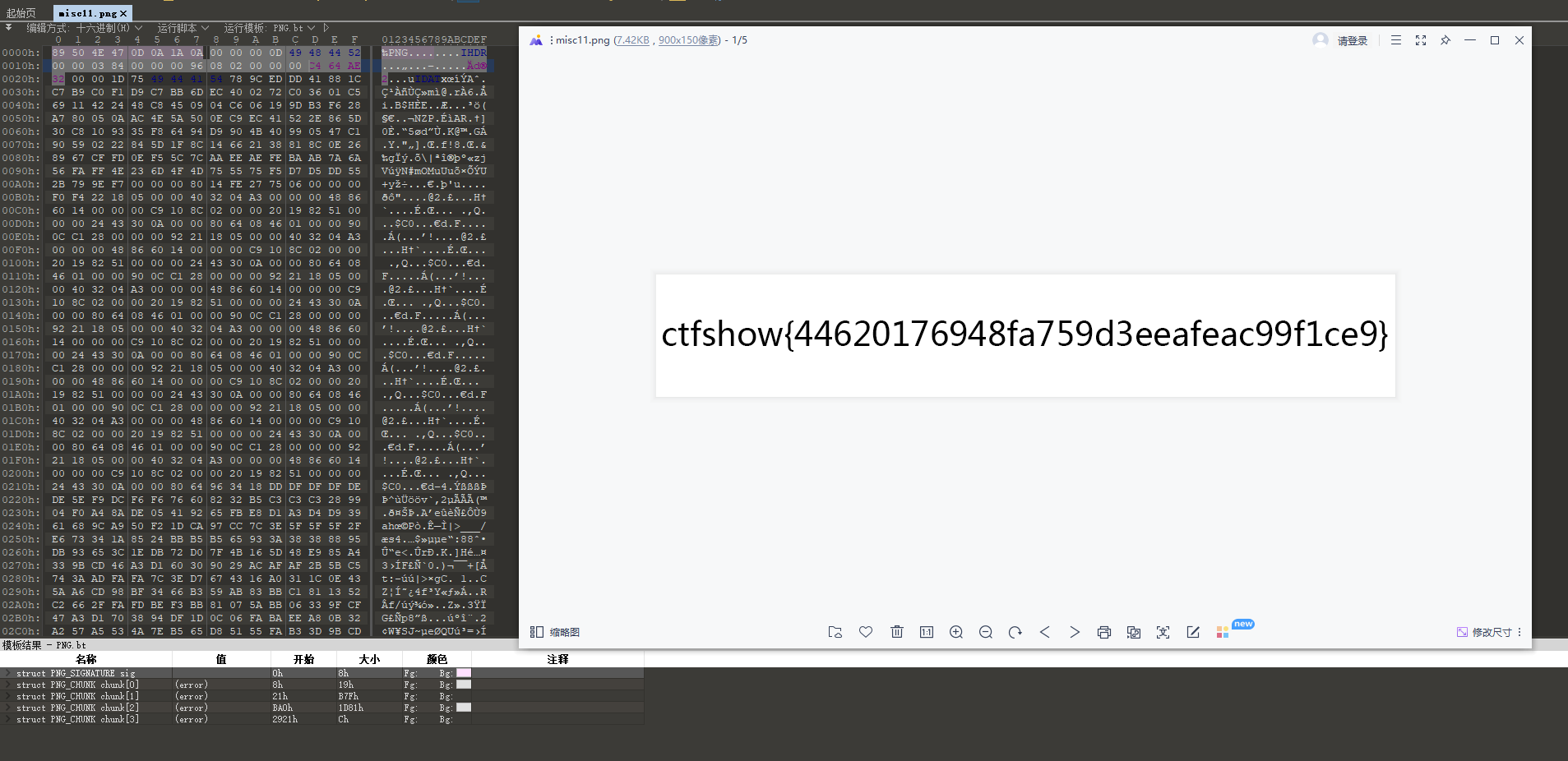Open the image in the edit tool
The height and width of the screenshot is (761, 1568).
[1193, 632]
